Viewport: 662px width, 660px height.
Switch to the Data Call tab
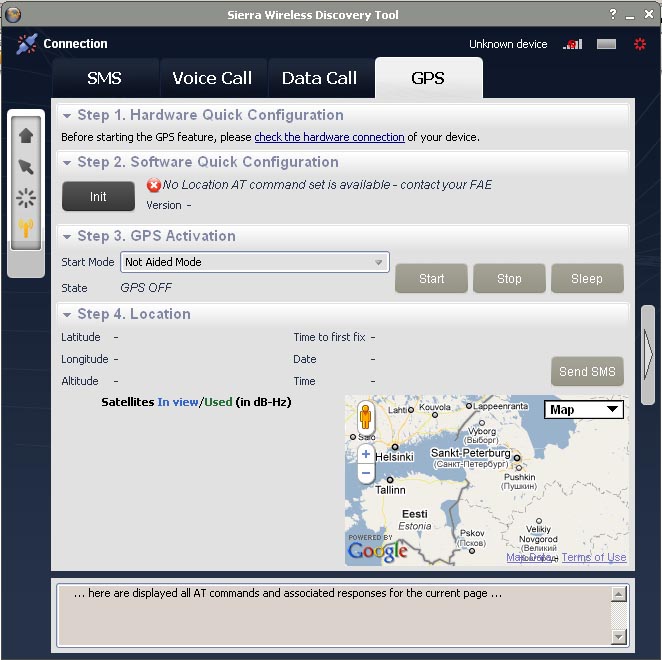(319, 78)
